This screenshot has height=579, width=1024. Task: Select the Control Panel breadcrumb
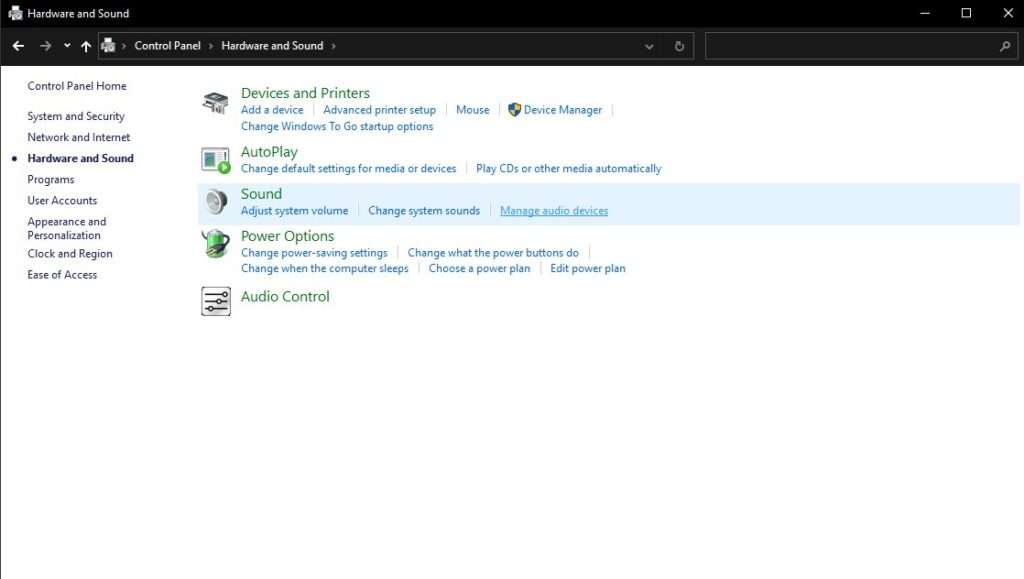point(167,46)
